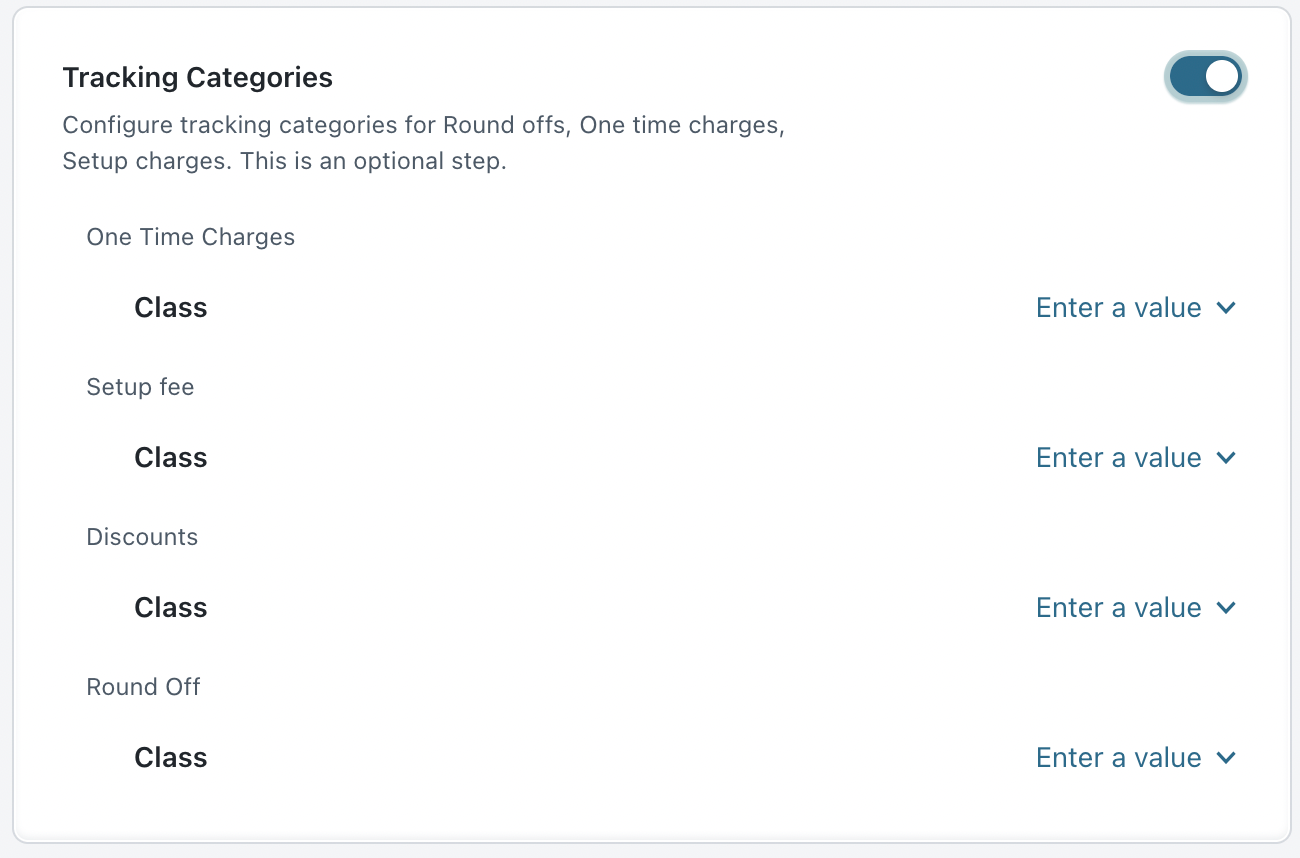Open 'Enter a value' dropdown under Setup fee

[x=1118, y=458]
